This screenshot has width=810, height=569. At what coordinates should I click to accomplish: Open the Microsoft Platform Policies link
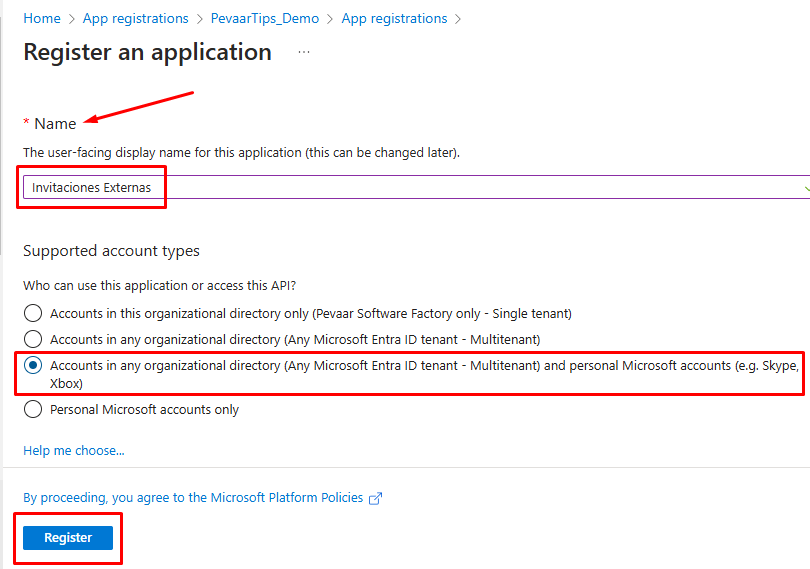click(193, 498)
